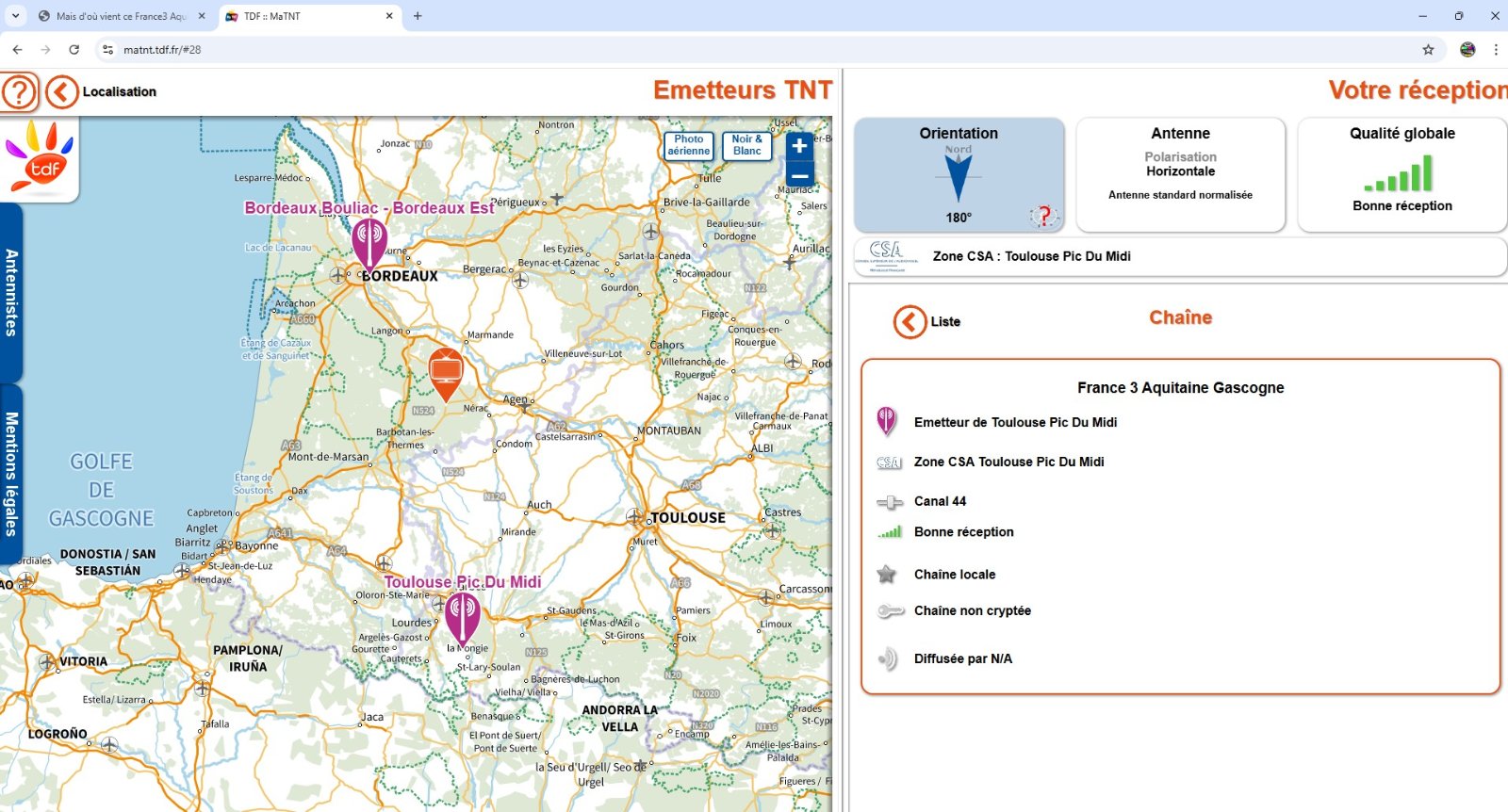Click the Toulouse Pic Du Midi transmitter marker

[x=462, y=615]
